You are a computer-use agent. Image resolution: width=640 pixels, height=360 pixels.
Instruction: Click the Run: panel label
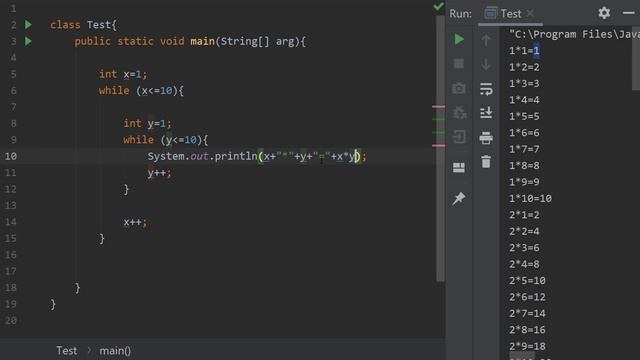[x=460, y=14]
